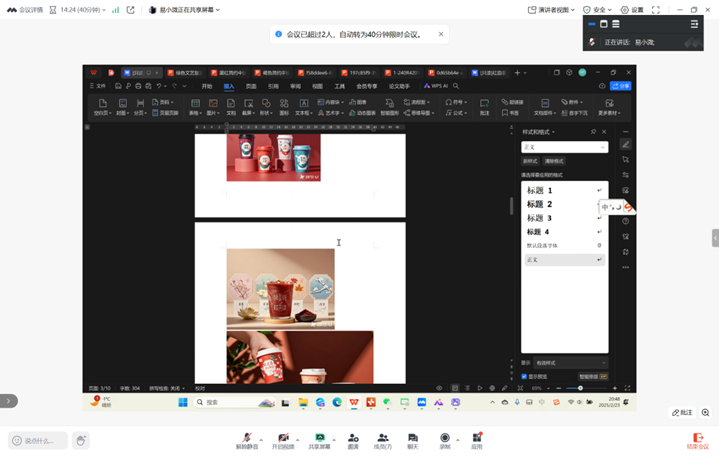Click the 新样式 button
The height and width of the screenshot is (456, 719).
click(530, 161)
